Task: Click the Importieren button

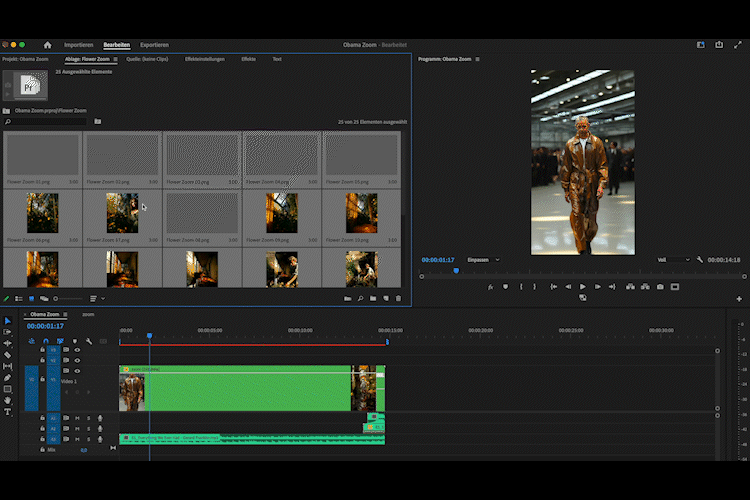Action: click(79, 45)
